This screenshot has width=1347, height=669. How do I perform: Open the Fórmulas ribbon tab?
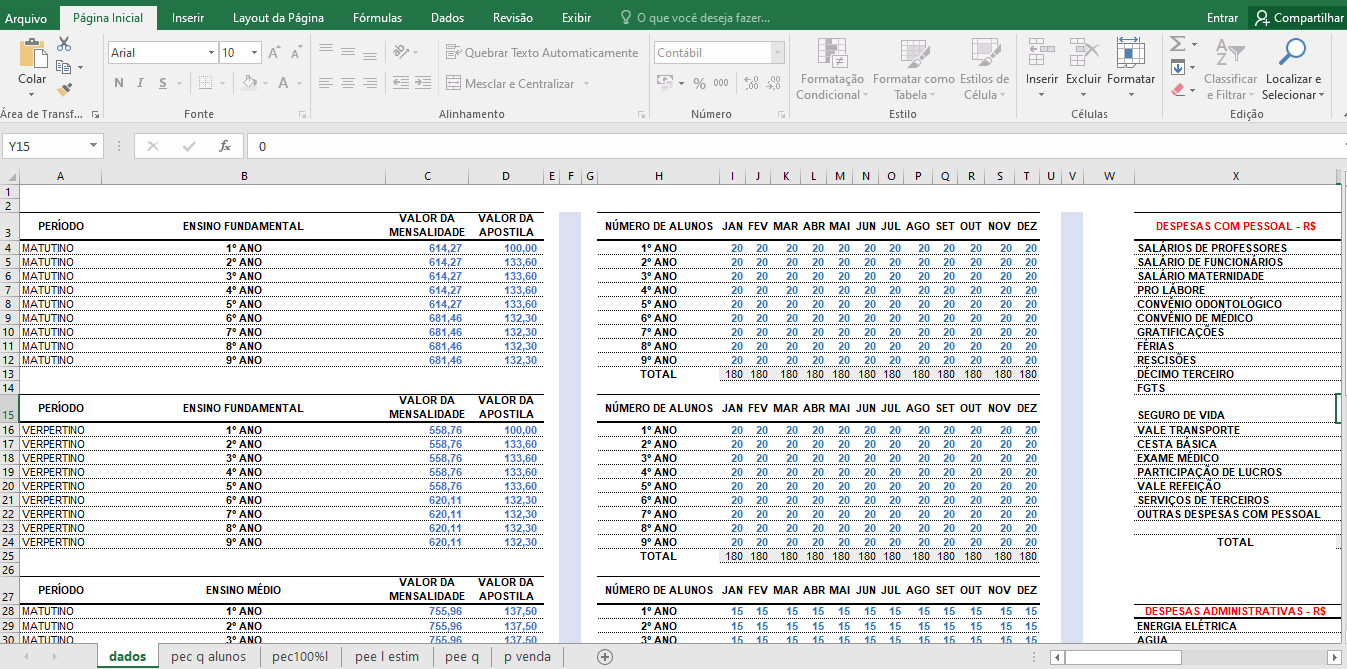coord(377,18)
